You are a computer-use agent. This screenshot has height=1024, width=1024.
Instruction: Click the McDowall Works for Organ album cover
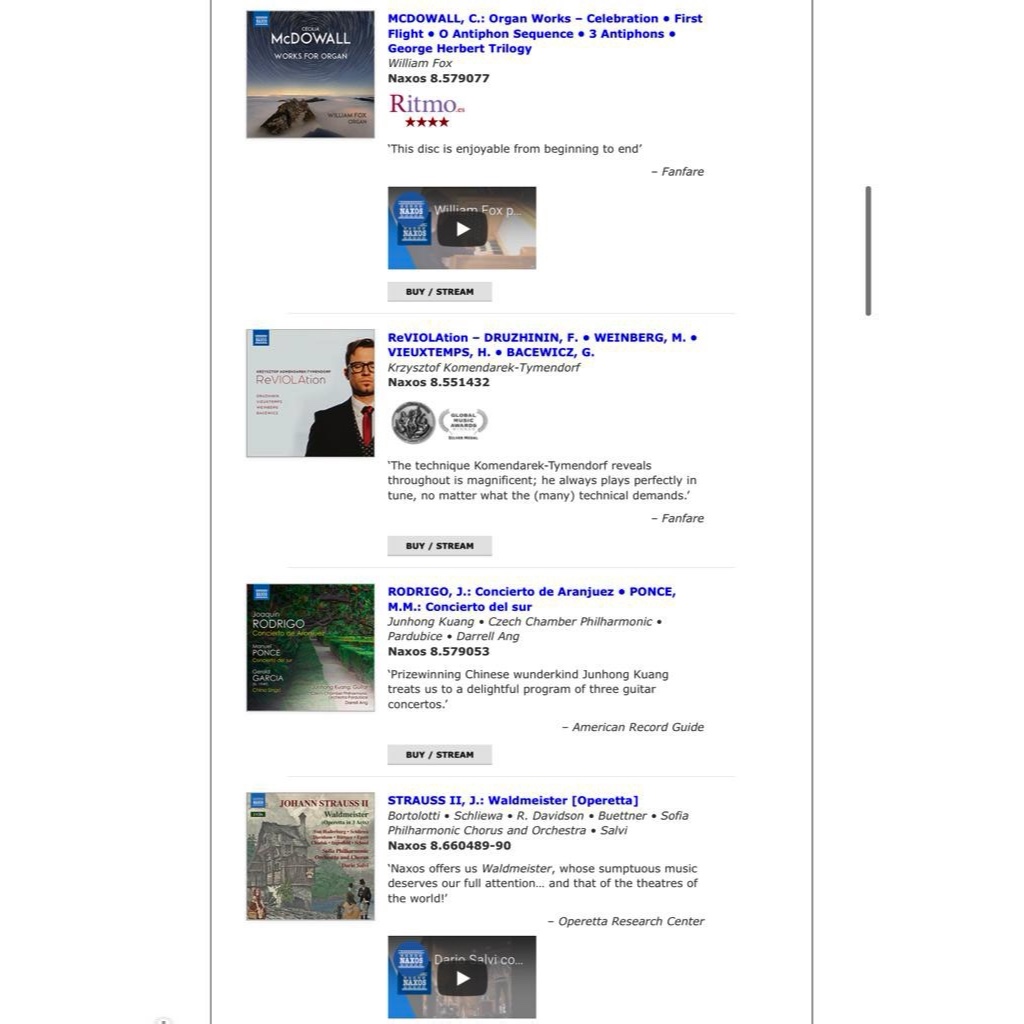click(x=310, y=74)
